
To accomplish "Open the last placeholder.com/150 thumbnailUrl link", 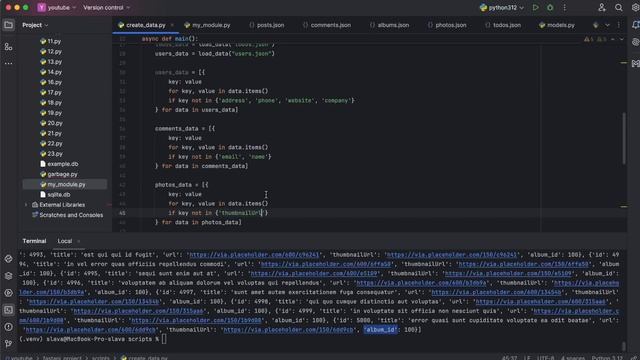I will pyautogui.click(x=289, y=329).
